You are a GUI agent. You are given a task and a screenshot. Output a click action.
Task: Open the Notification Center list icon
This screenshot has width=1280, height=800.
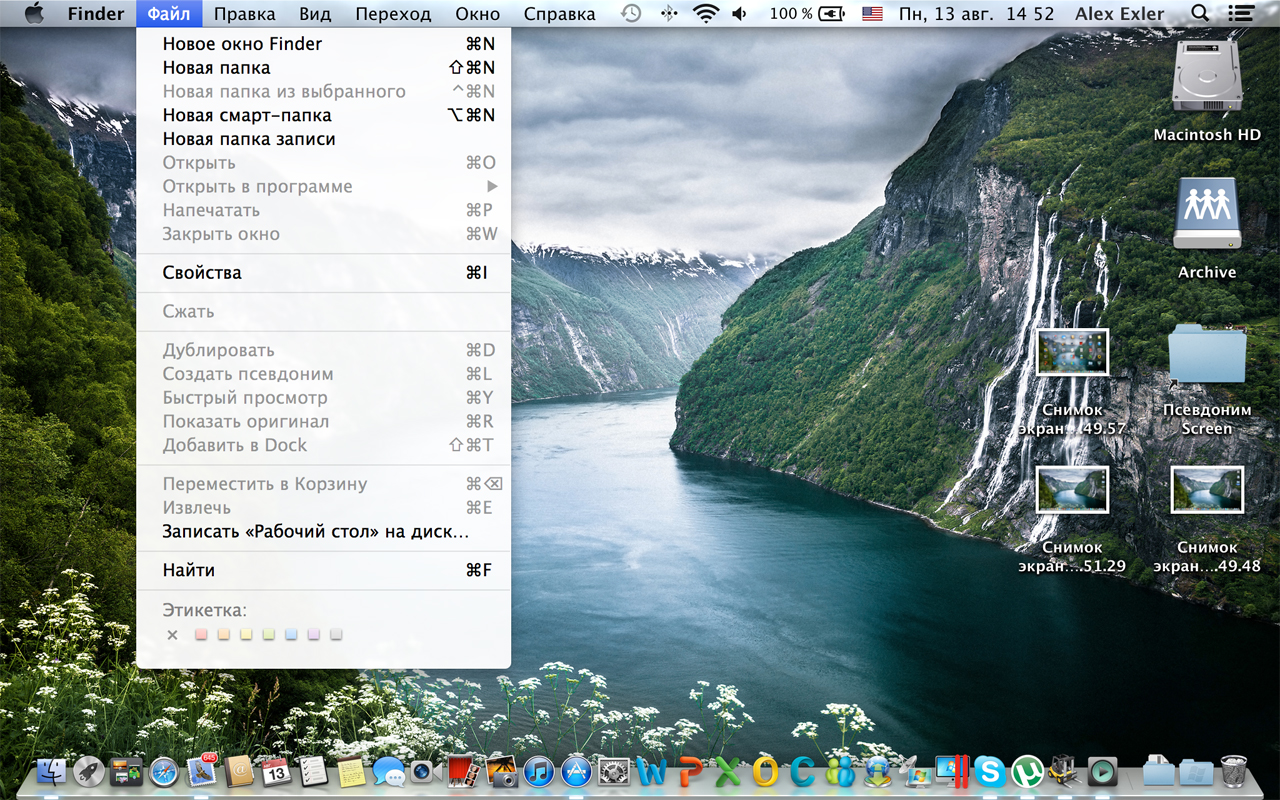click(1242, 14)
